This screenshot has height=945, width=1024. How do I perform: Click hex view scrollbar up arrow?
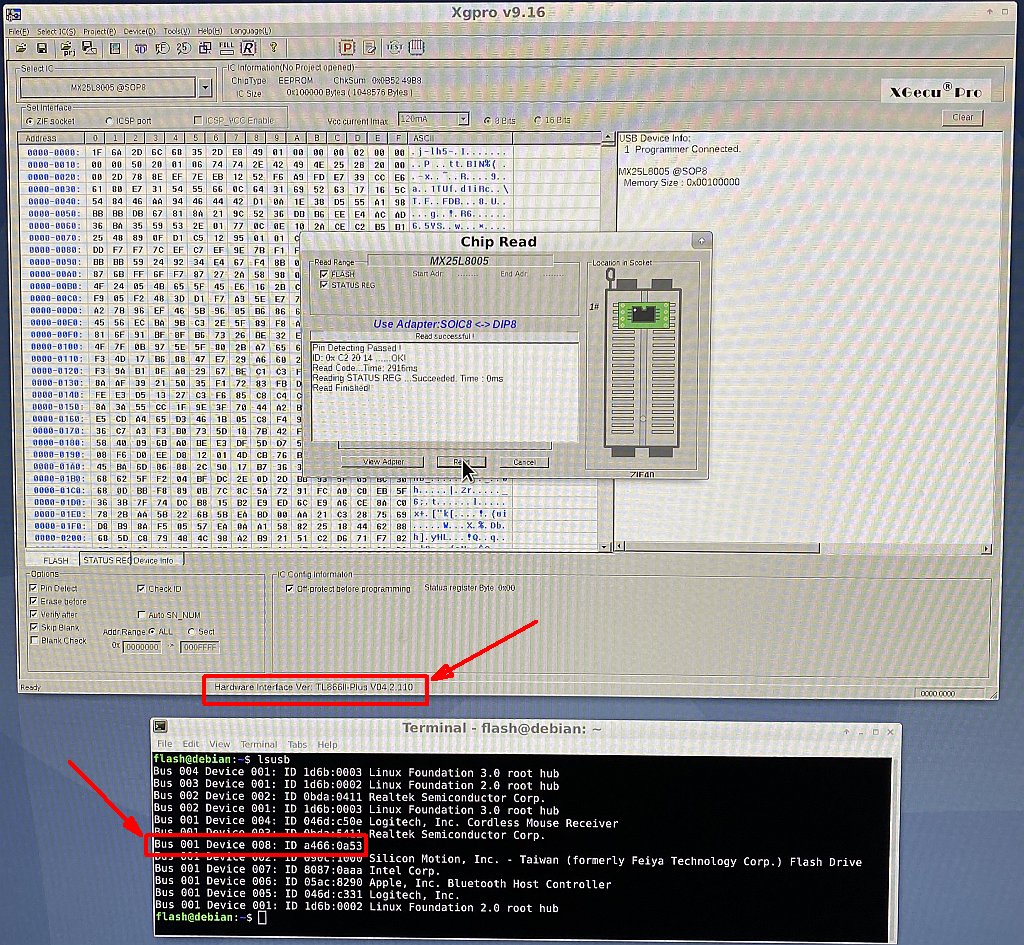pyautogui.click(x=607, y=138)
